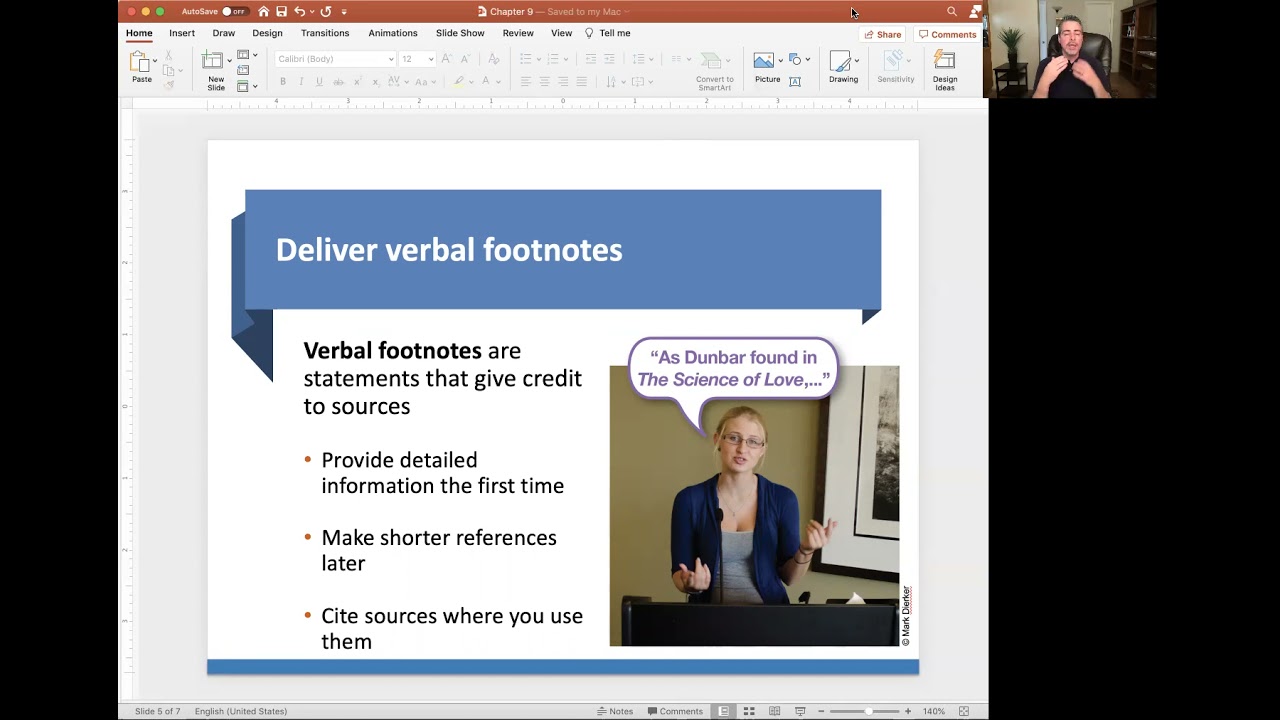Open Design Ideas pane
Viewport: 1280px width, 720px height.
coord(945,71)
